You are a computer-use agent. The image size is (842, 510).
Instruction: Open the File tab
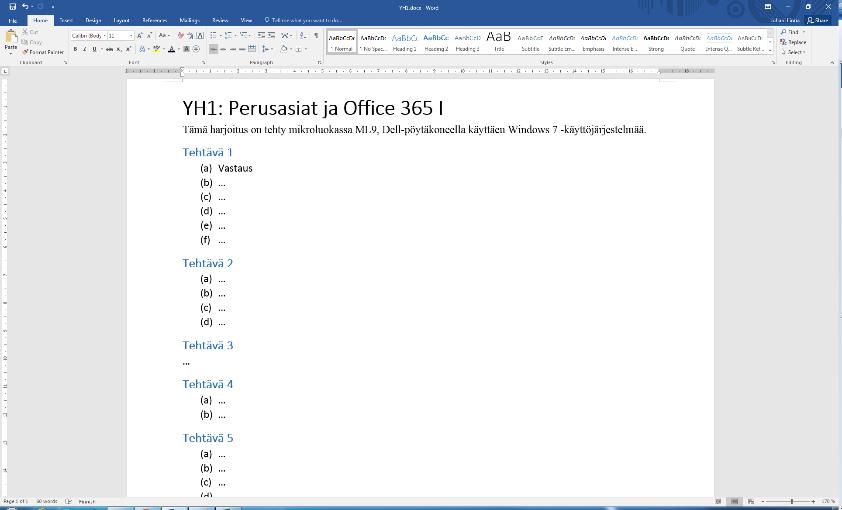click(x=12, y=20)
